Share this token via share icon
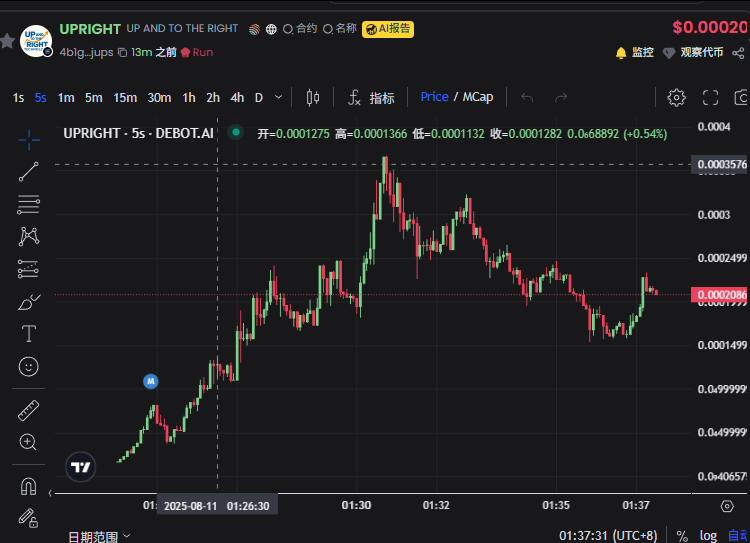Screen dimensions: 750x543 pos(738,53)
